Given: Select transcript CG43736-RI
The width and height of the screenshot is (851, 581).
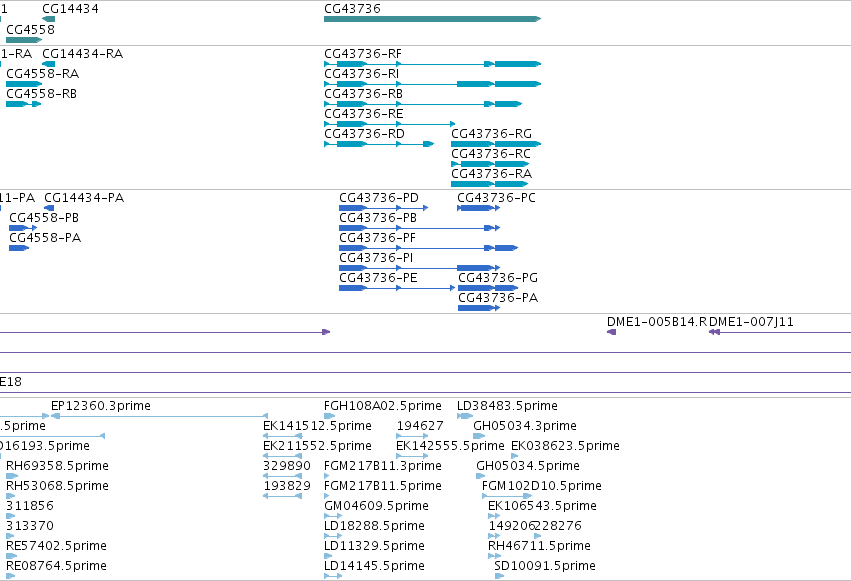Looking at the screenshot, I should [x=433, y=84].
